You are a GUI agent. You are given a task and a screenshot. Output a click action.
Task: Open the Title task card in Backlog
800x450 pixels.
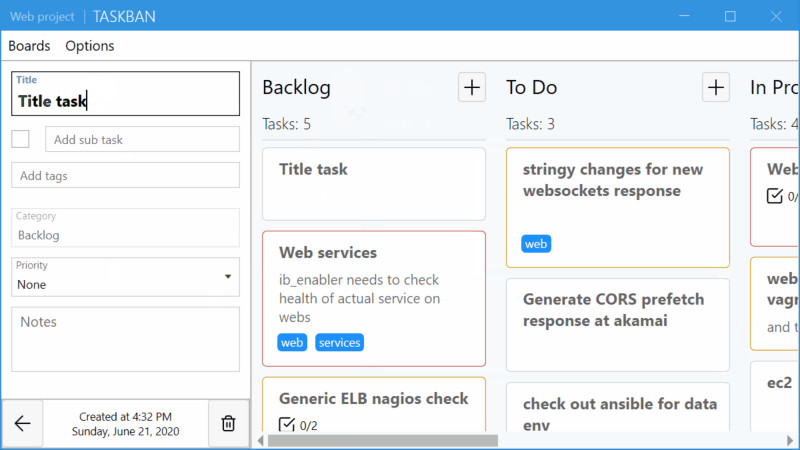(374, 184)
